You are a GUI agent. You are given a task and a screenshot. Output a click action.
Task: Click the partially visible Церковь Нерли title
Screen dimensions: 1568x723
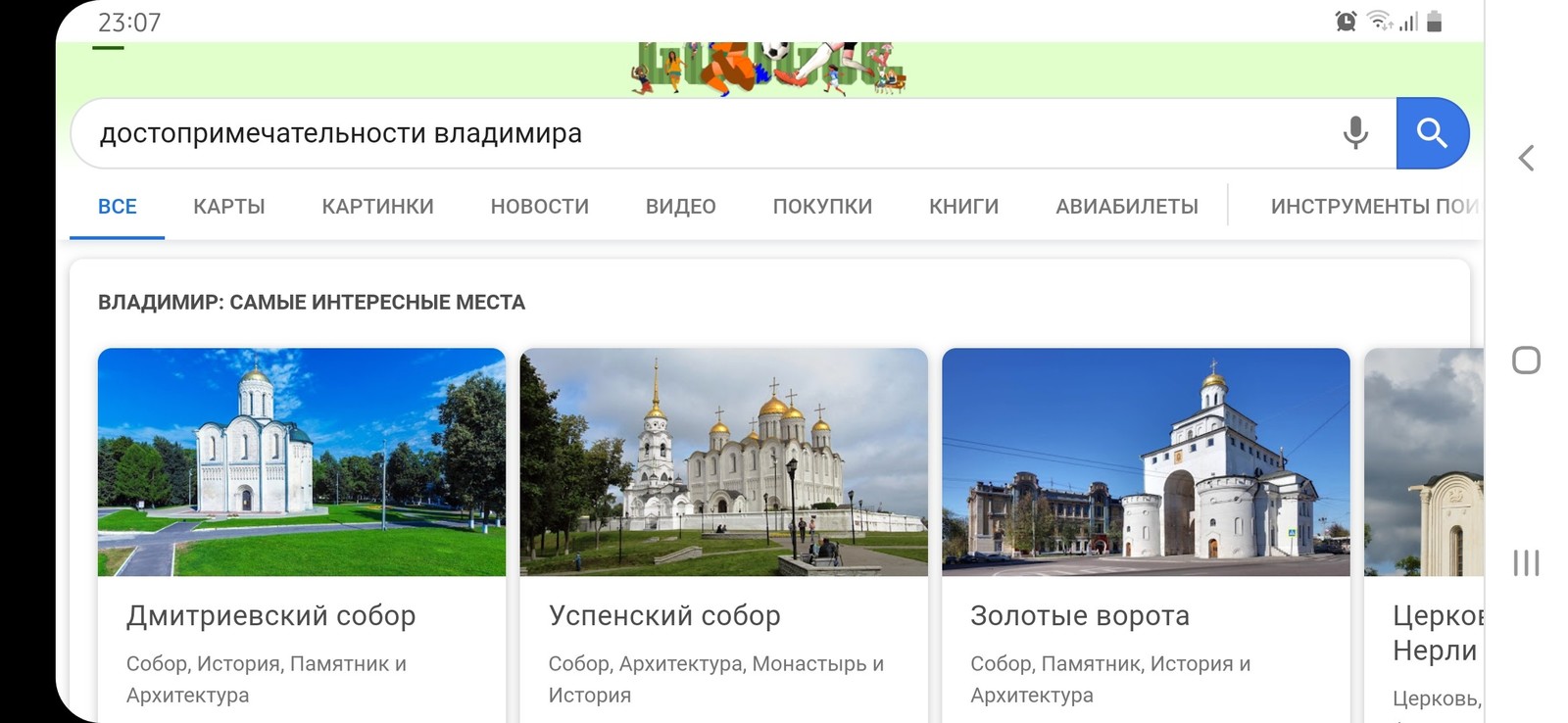point(1438,633)
